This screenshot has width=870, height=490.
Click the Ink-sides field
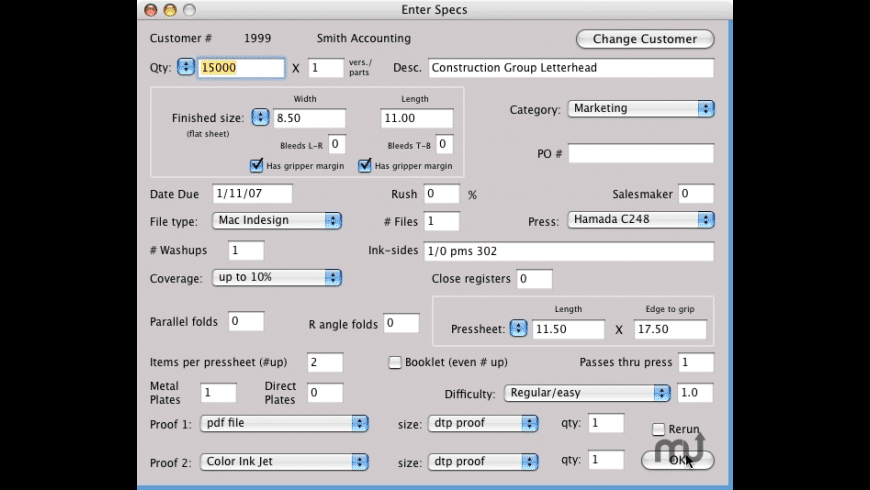click(x=569, y=251)
